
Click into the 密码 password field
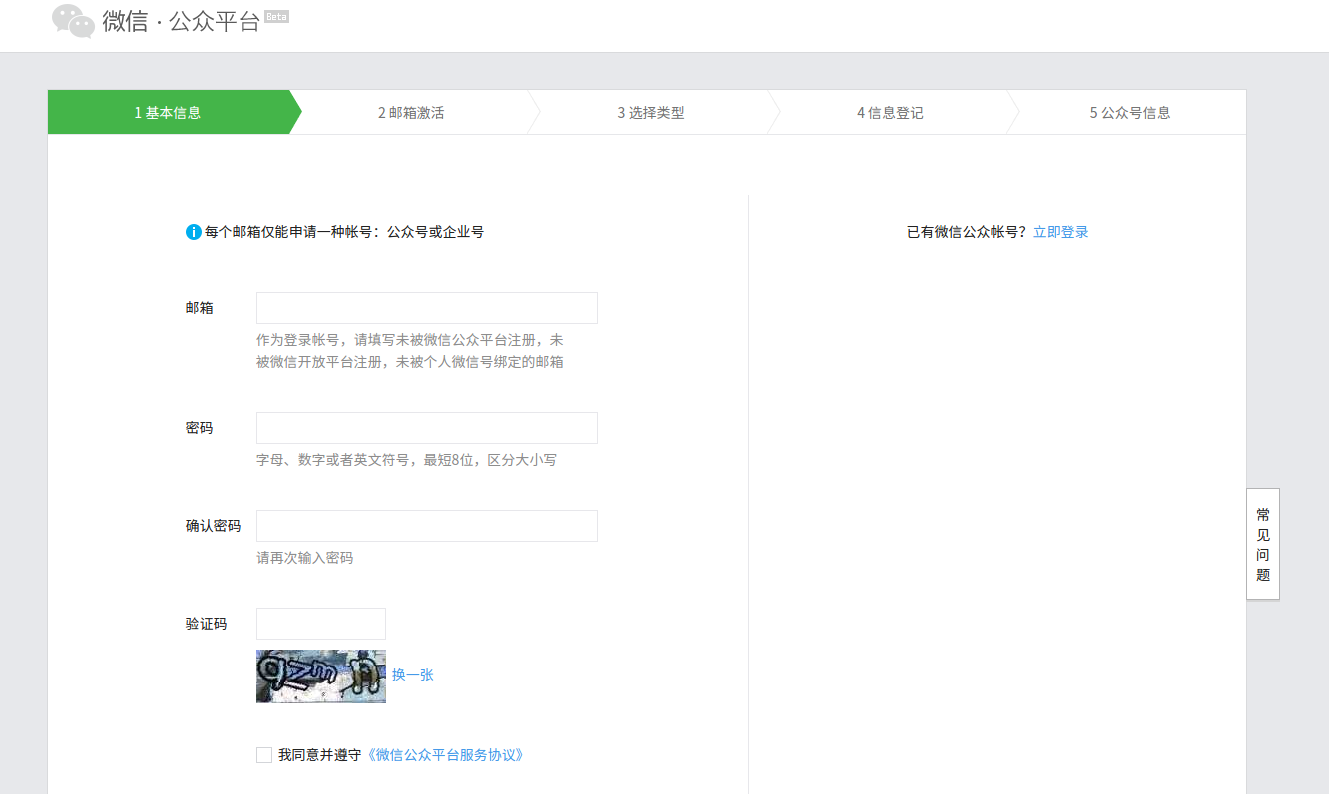(x=426, y=428)
